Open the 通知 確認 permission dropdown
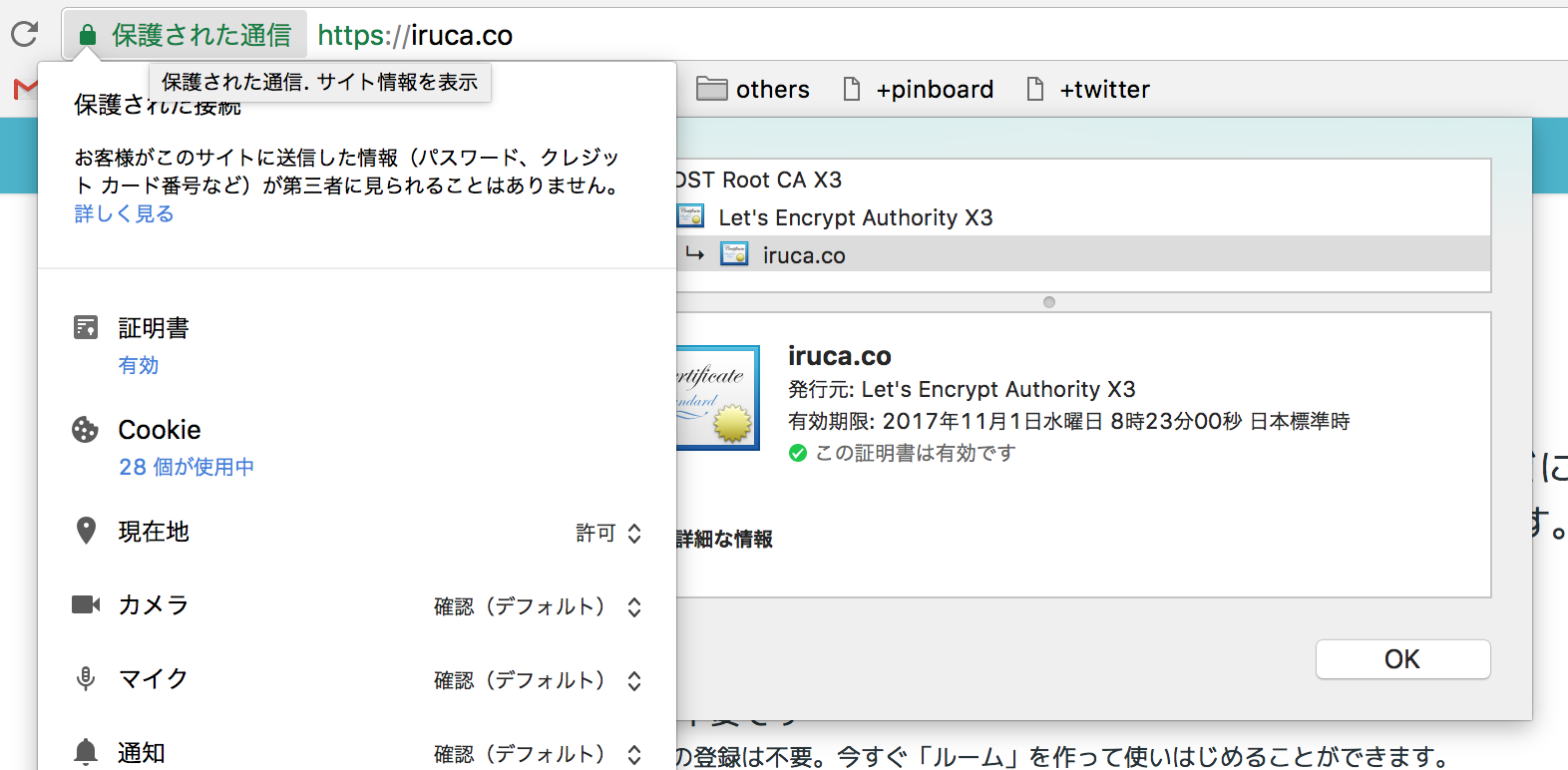 [538, 754]
